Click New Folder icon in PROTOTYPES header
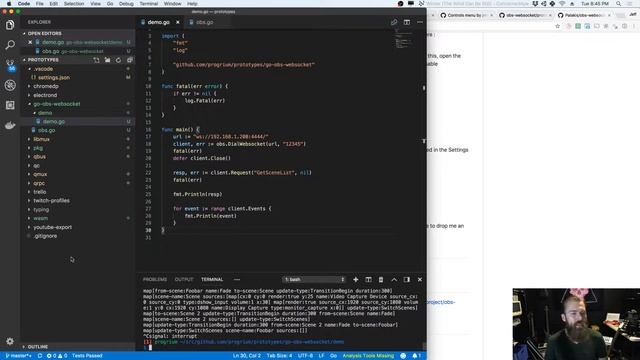The width and height of the screenshot is (640, 360). 107,60
